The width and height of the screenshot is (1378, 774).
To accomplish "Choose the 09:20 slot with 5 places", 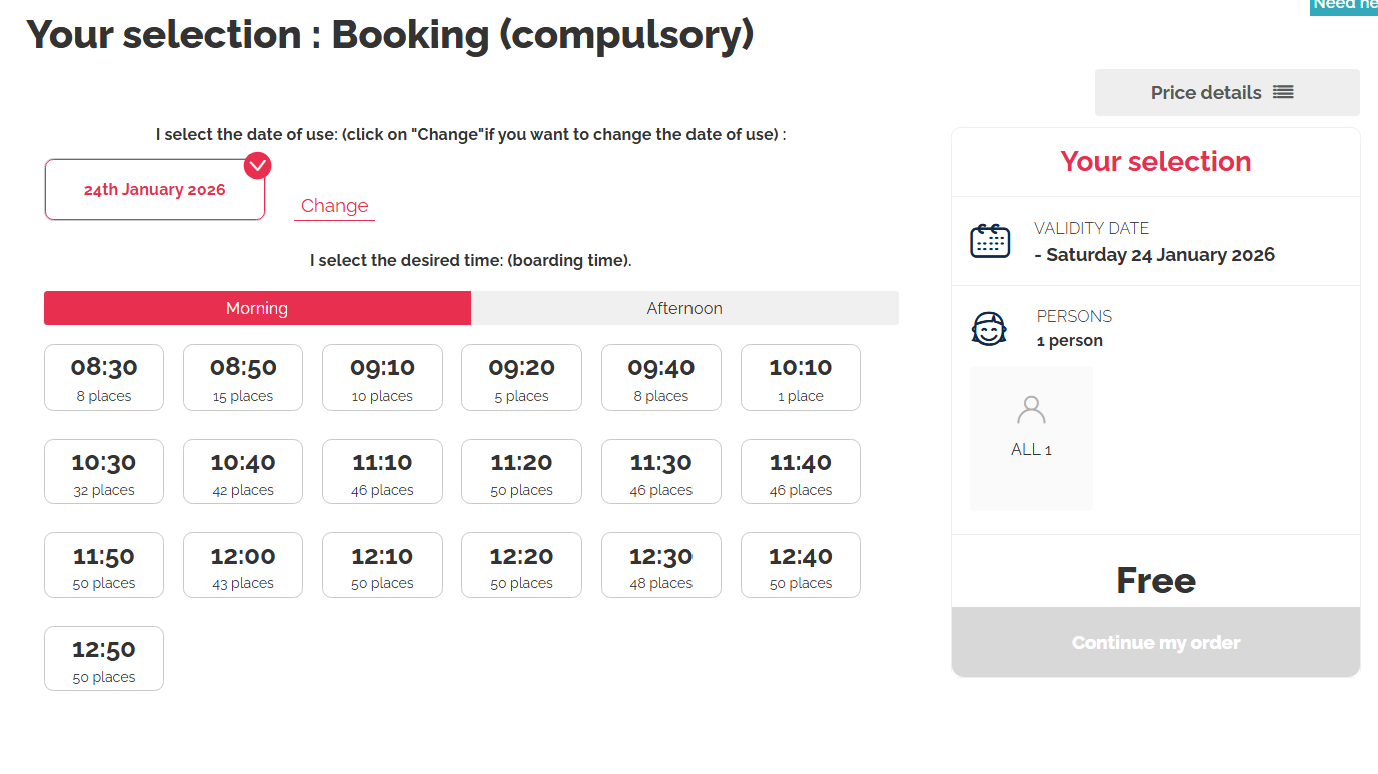I will tap(521, 378).
